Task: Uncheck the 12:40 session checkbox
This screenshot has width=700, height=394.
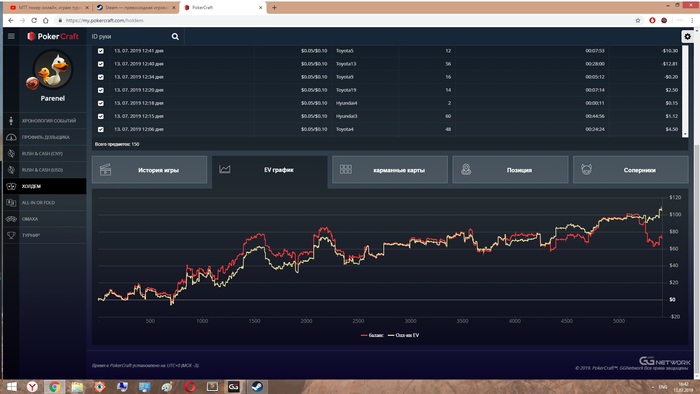Action: click(101, 64)
